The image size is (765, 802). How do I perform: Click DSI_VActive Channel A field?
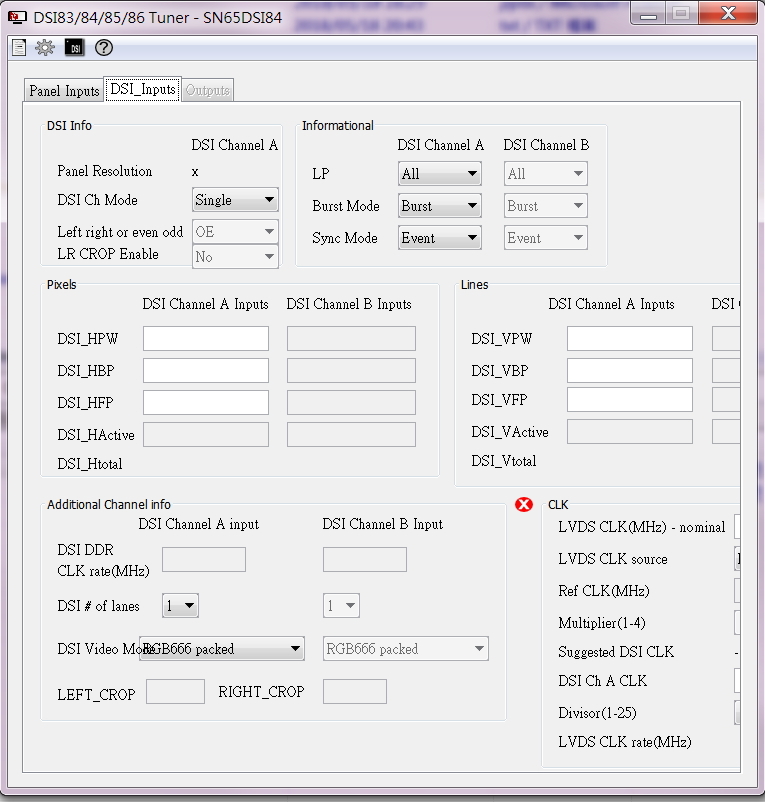630,432
